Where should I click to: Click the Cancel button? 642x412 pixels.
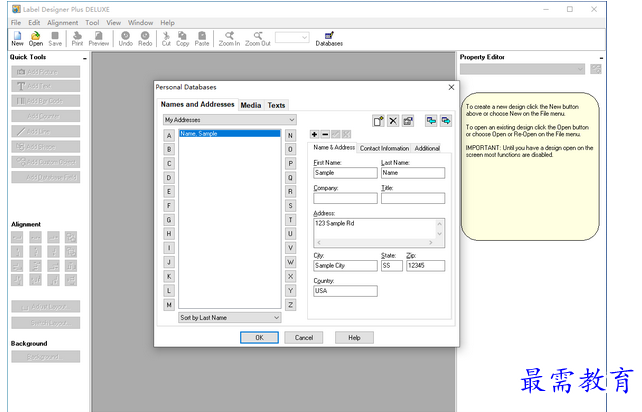[x=304, y=337]
